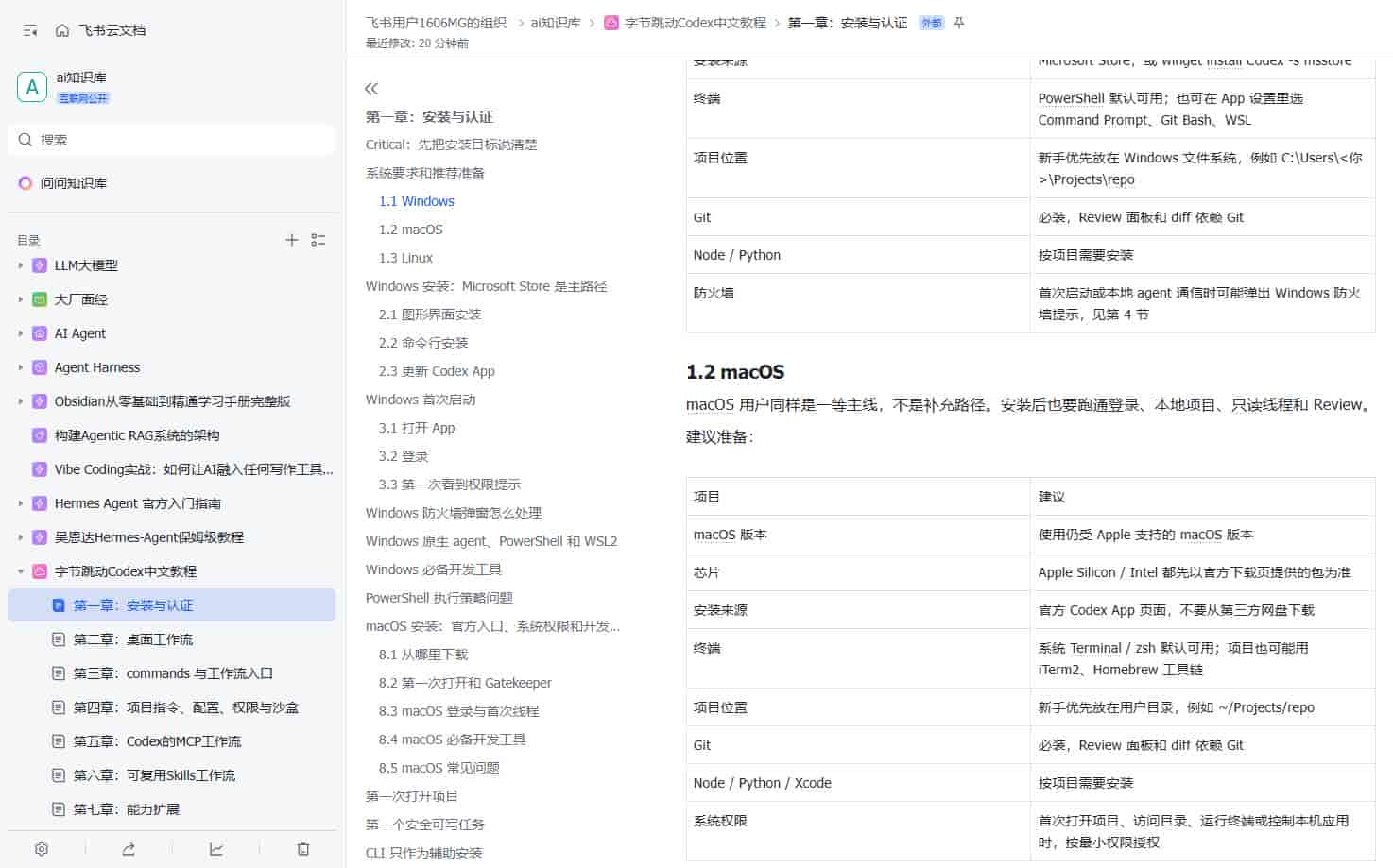1393x868 pixels.
Task: Click the share icon at sidebar bottom
Action: click(129, 849)
